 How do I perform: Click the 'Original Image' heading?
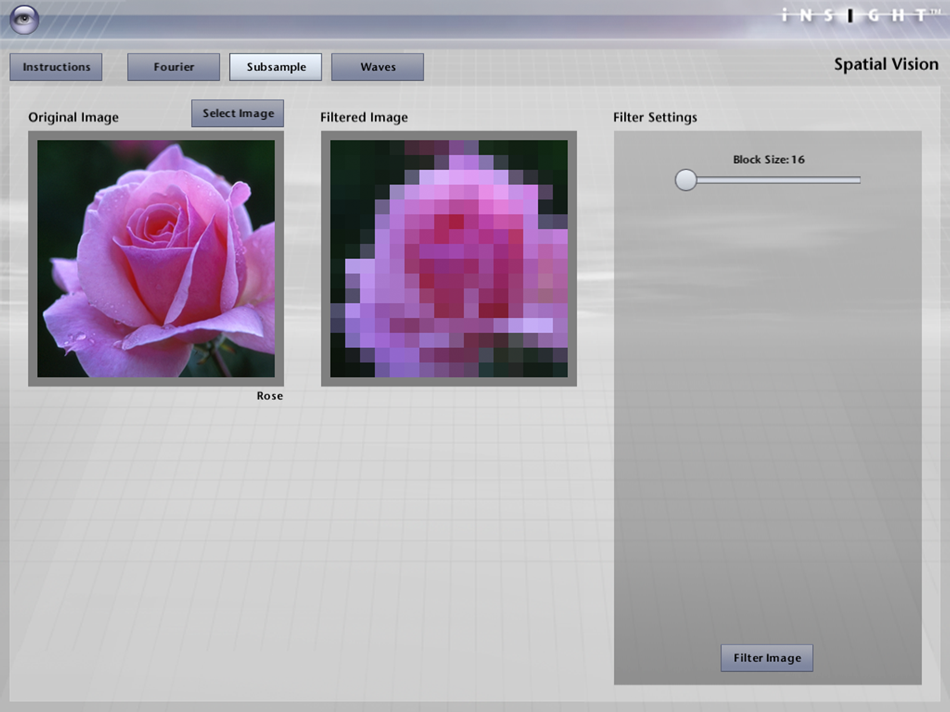point(73,118)
